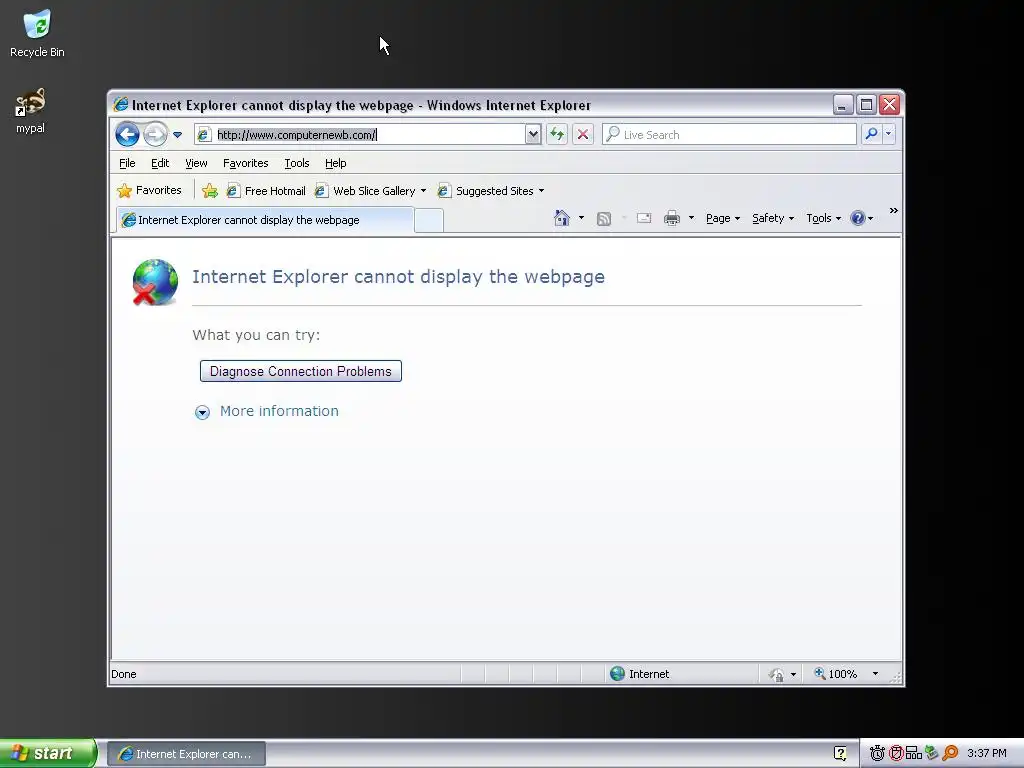Click inside the Live Search box

coord(729,135)
